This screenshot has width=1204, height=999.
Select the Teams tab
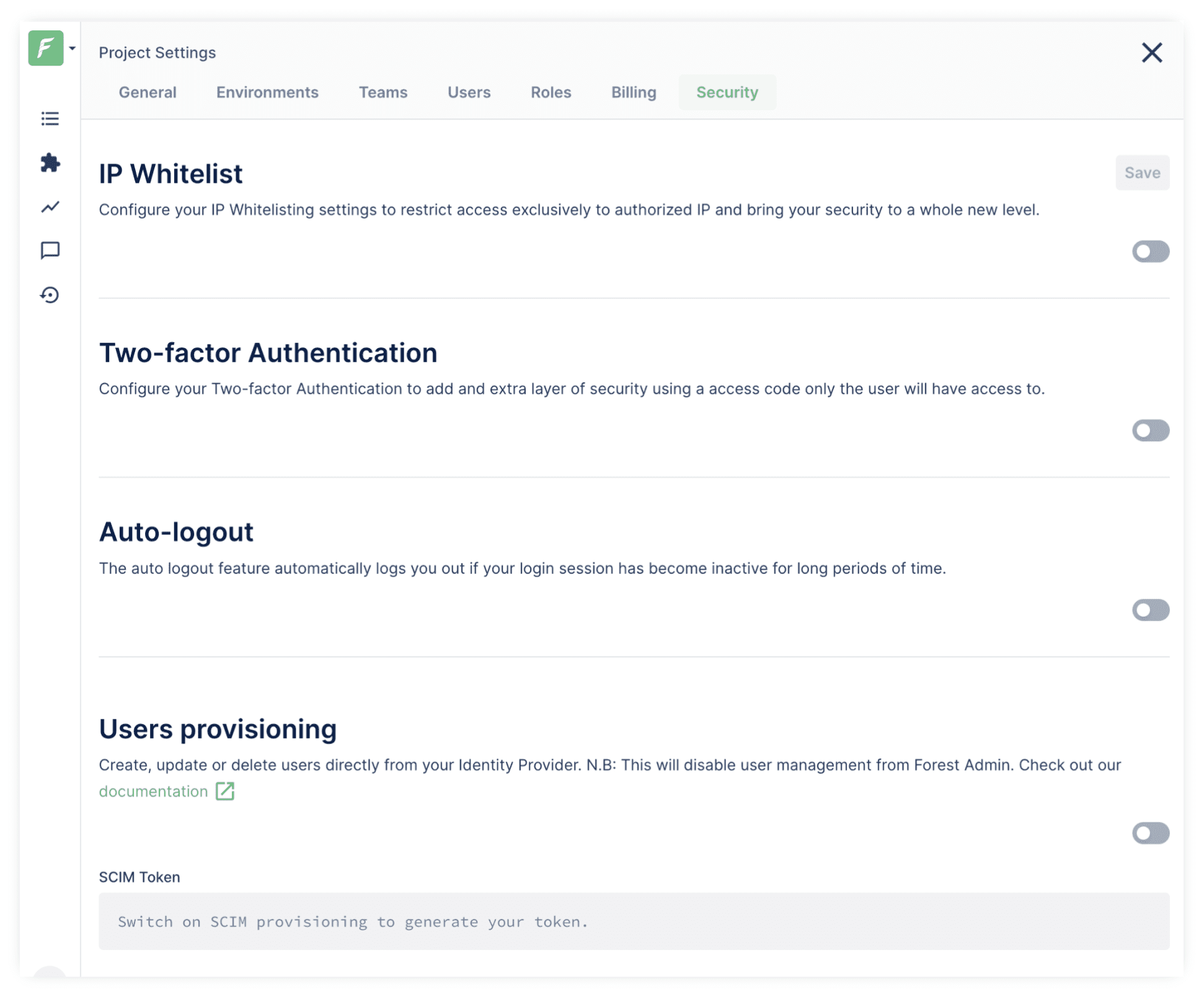(x=383, y=92)
